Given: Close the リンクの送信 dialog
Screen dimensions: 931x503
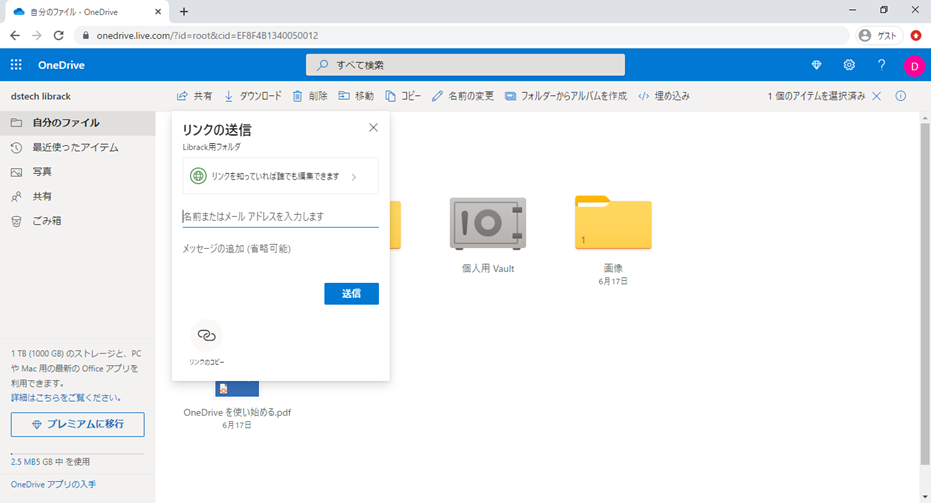Looking at the screenshot, I should (373, 128).
